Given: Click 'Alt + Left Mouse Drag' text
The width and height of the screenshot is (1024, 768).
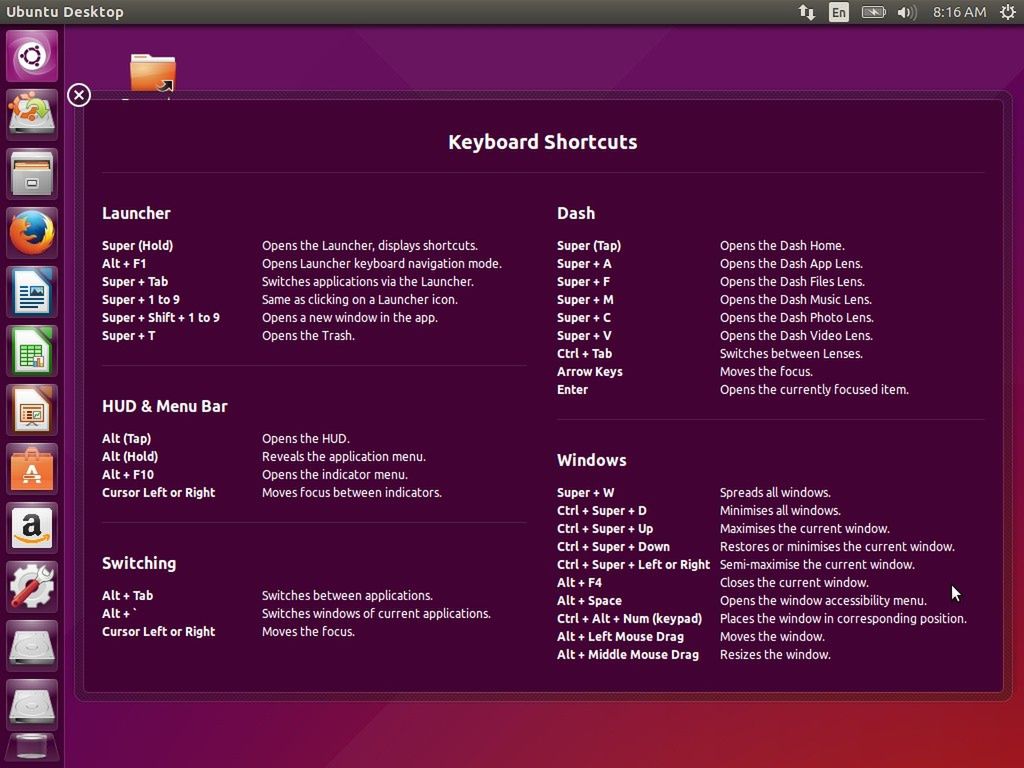Looking at the screenshot, I should (620, 636).
